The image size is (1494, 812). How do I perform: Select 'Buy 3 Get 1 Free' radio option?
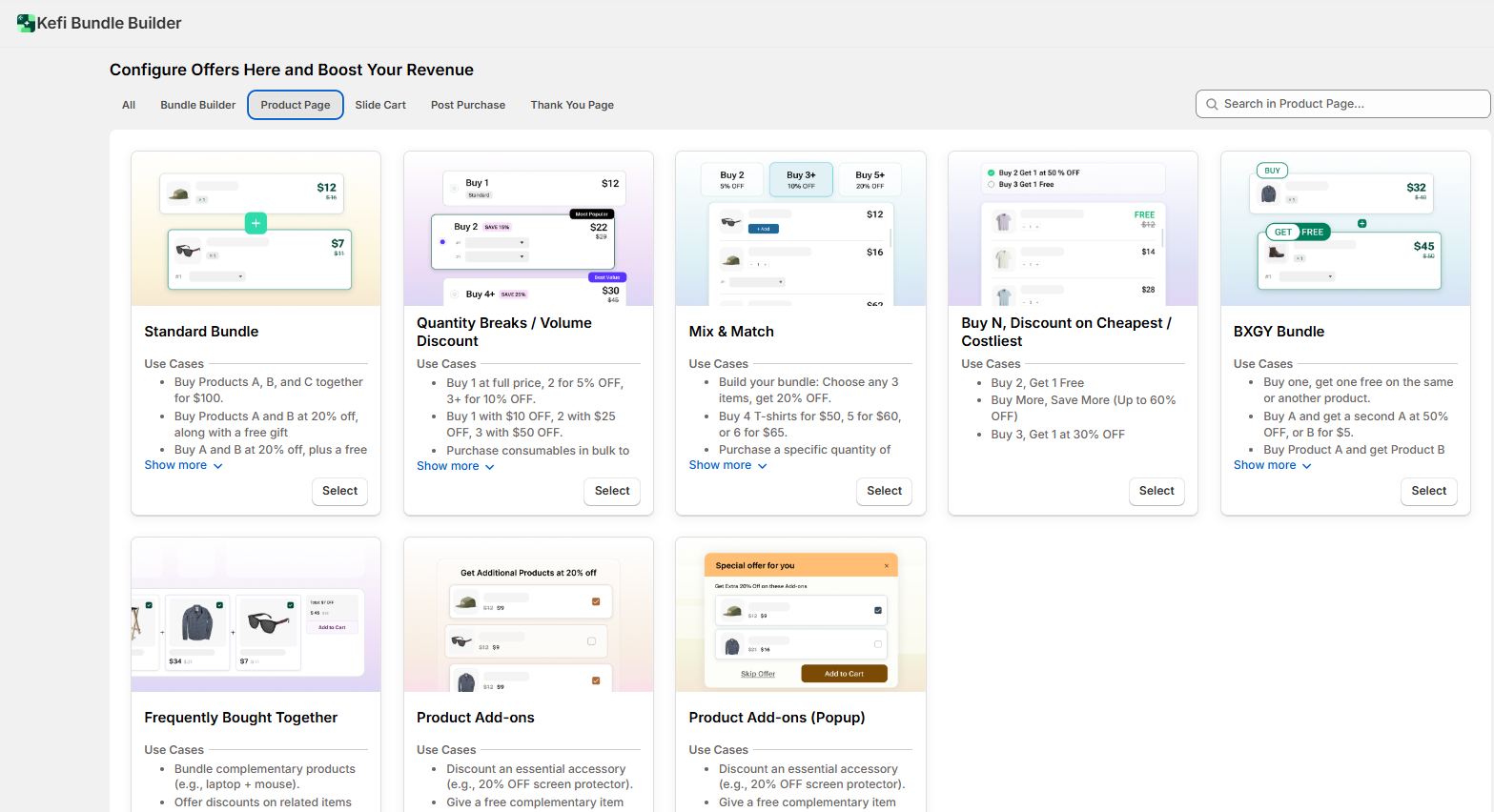(992, 184)
